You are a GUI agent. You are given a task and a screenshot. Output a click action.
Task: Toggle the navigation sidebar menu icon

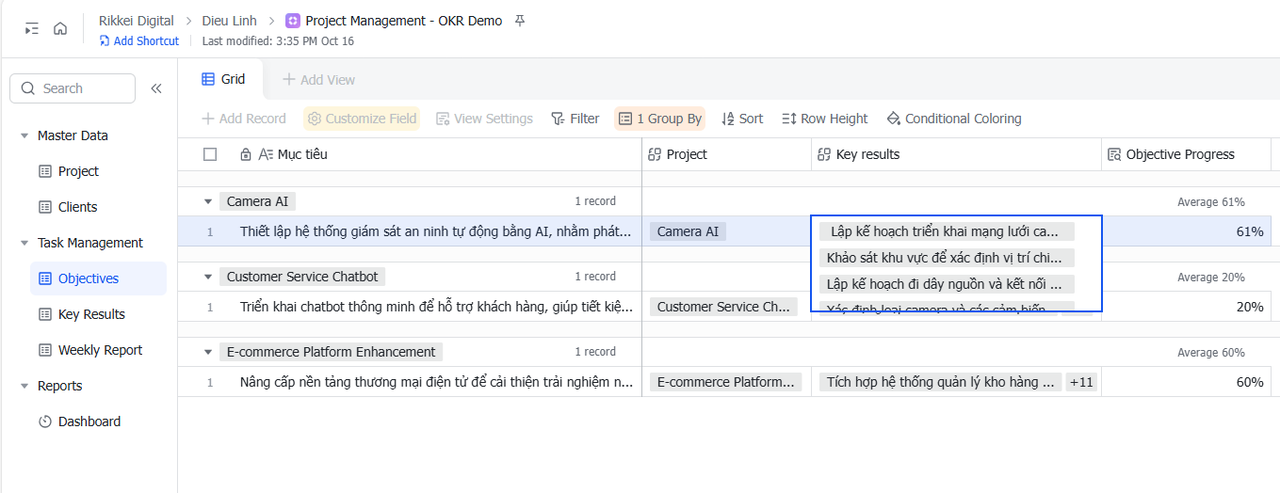coord(32,29)
